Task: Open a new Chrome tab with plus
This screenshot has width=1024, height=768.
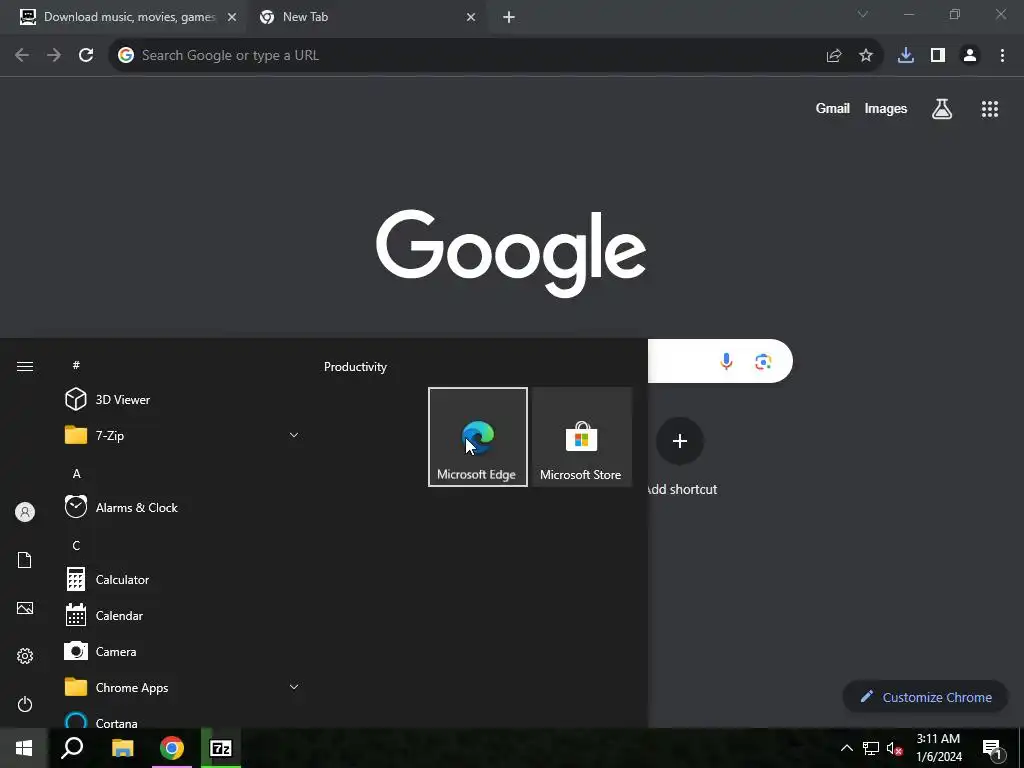Action: click(x=509, y=18)
